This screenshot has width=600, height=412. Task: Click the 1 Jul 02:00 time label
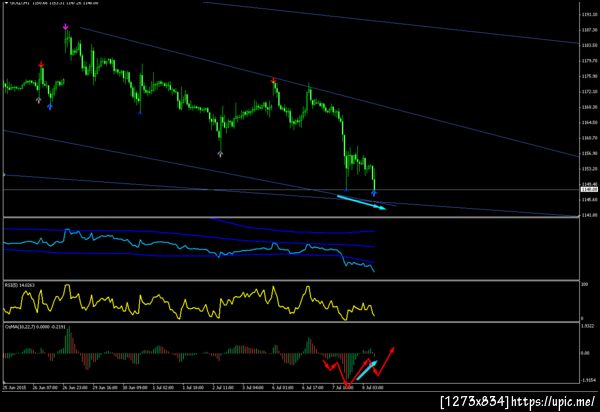pos(163,388)
